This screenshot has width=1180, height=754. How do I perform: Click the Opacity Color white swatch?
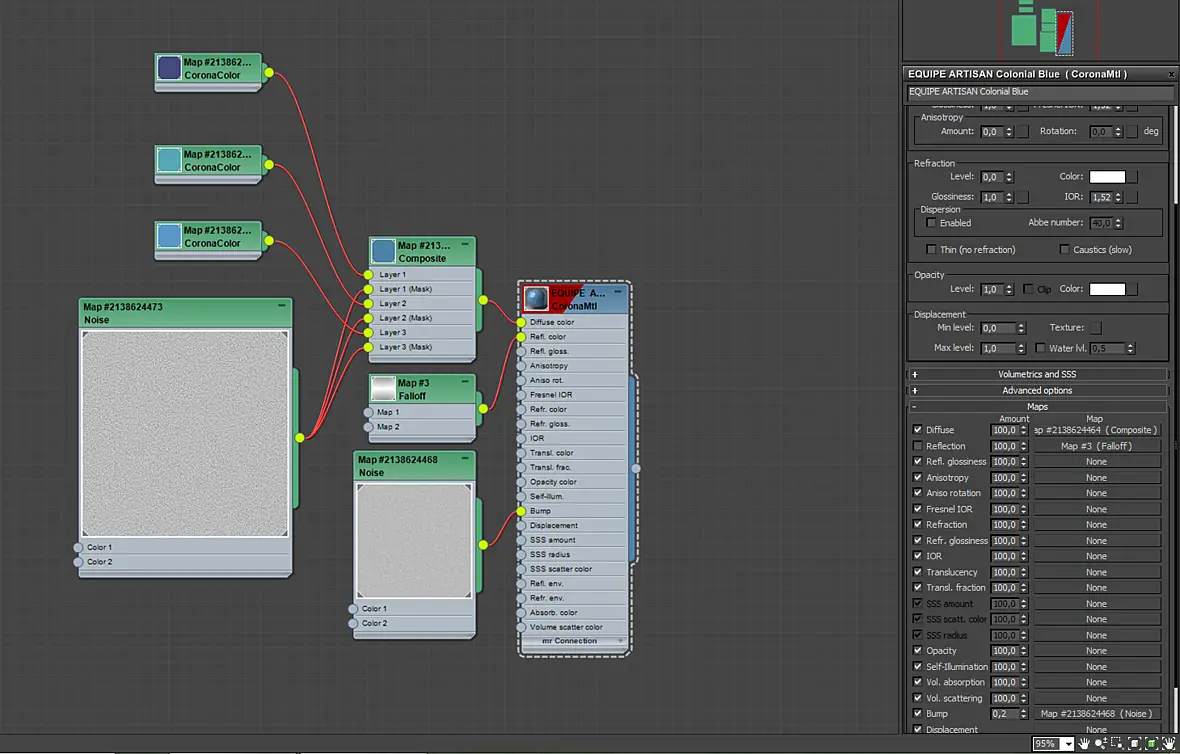(x=1107, y=289)
